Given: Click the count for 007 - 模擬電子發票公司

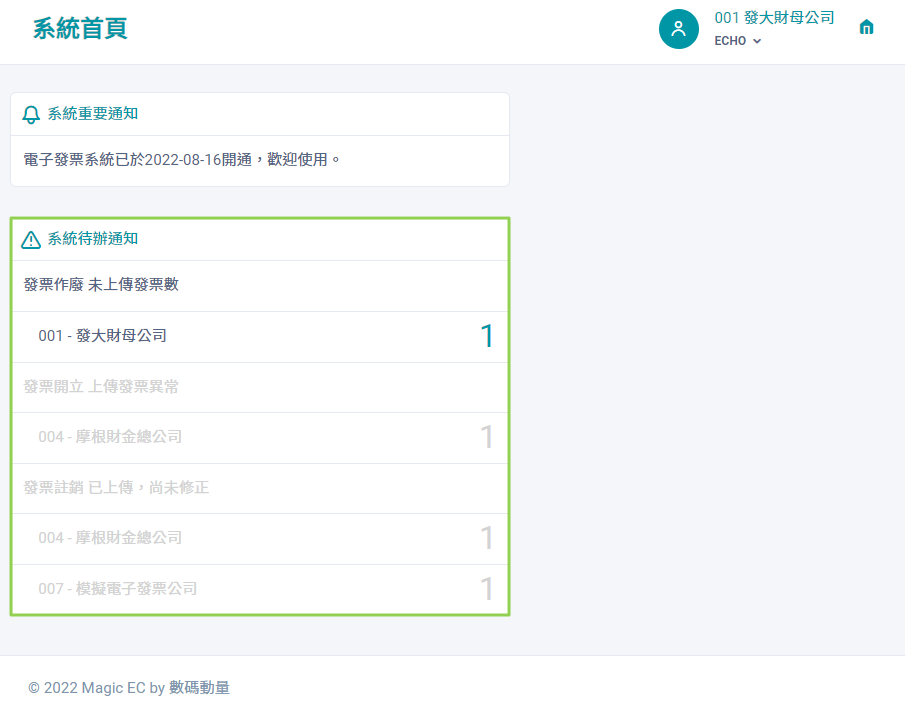Looking at the screenshot, I should click(x=487, y=589).
